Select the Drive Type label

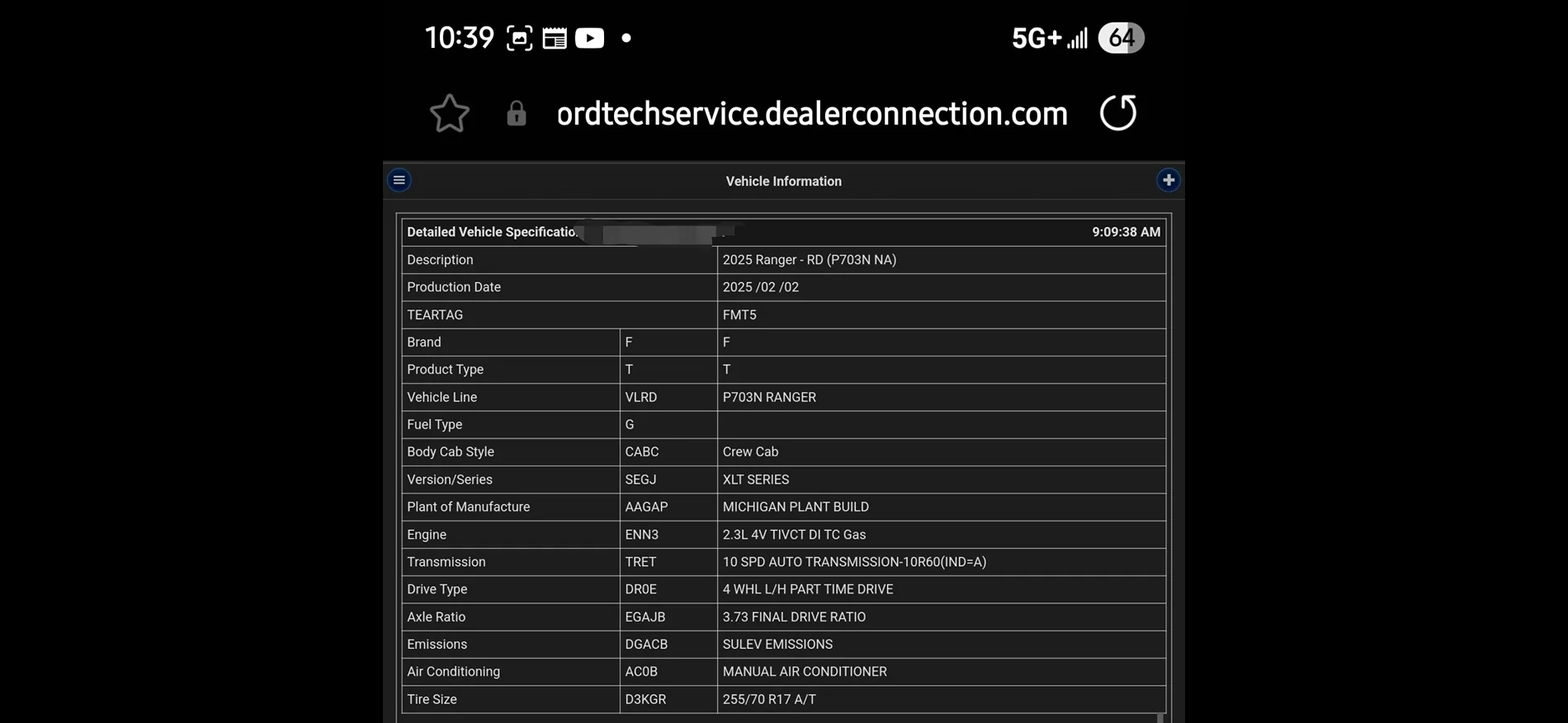(x=437, y=589)
